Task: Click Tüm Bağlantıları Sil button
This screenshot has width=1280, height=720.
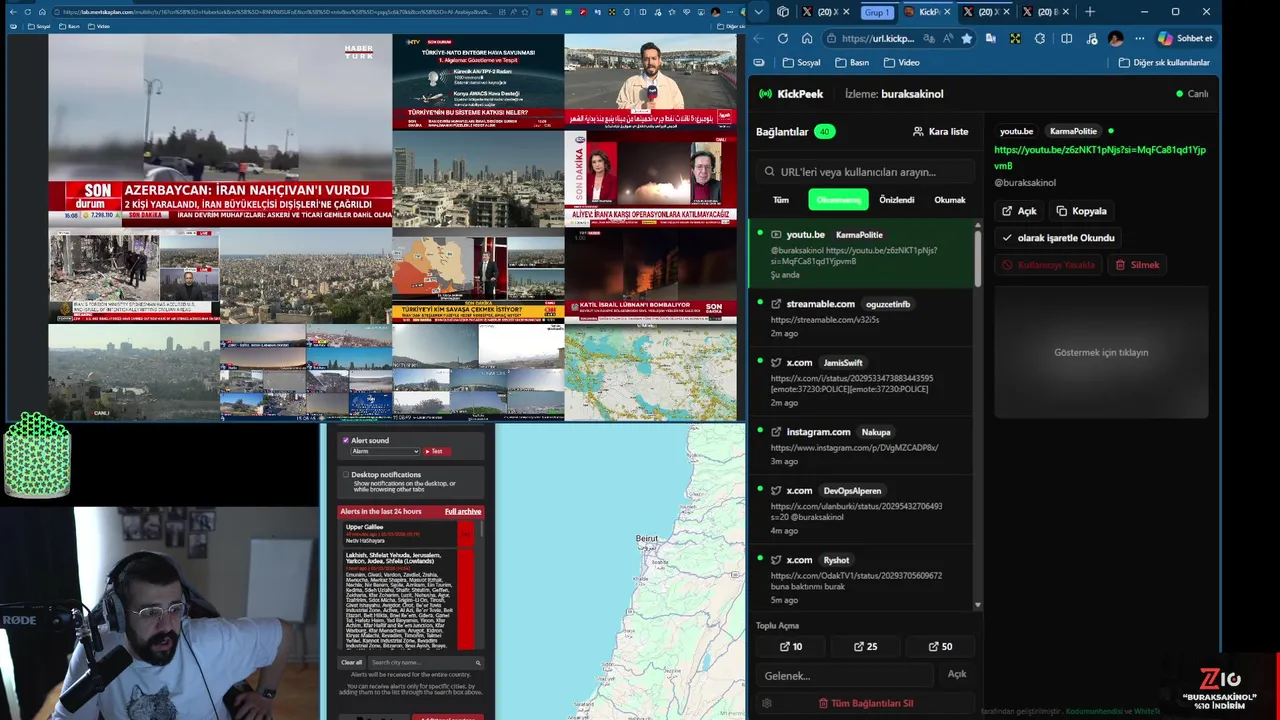Action: coord(866,703)
